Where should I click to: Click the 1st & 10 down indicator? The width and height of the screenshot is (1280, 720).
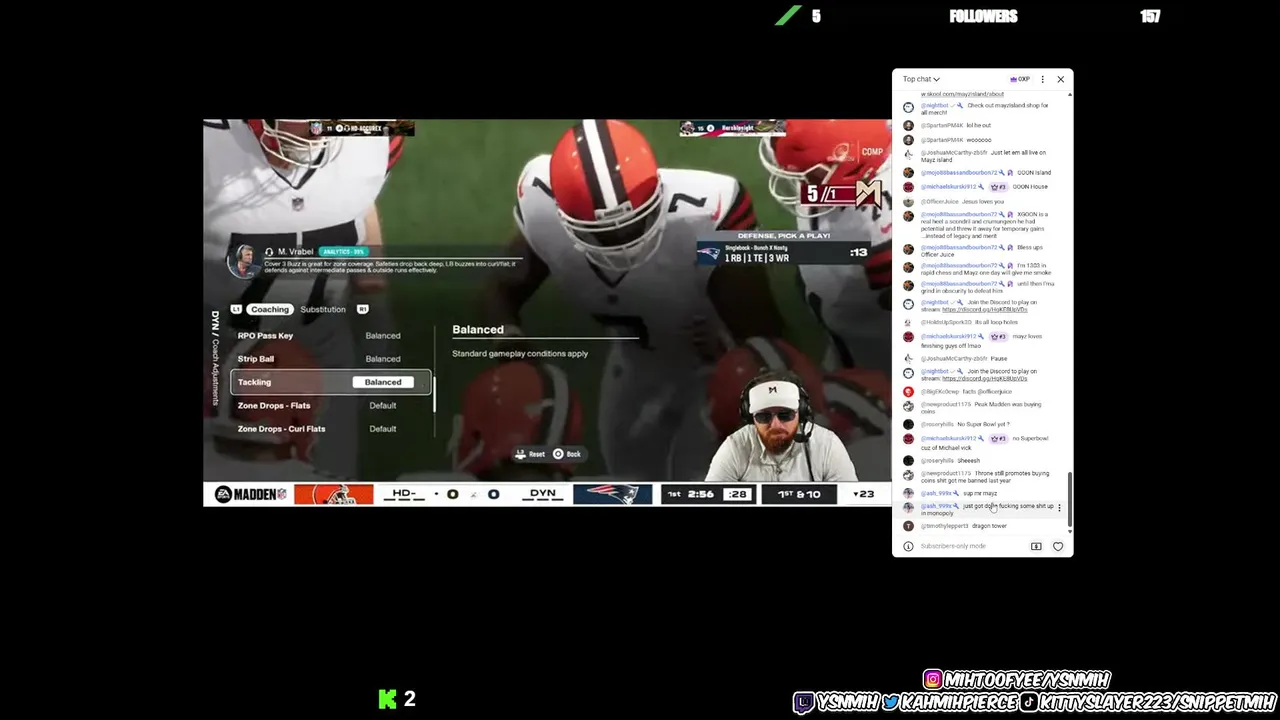pos(799,494)
